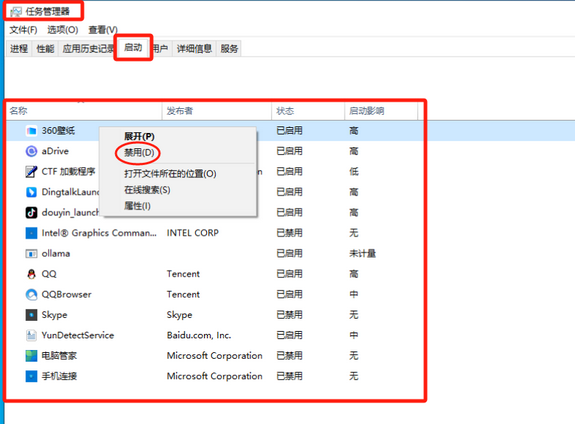Switch to the 用户 tab
575x424 pixels.
click(160, 49)
